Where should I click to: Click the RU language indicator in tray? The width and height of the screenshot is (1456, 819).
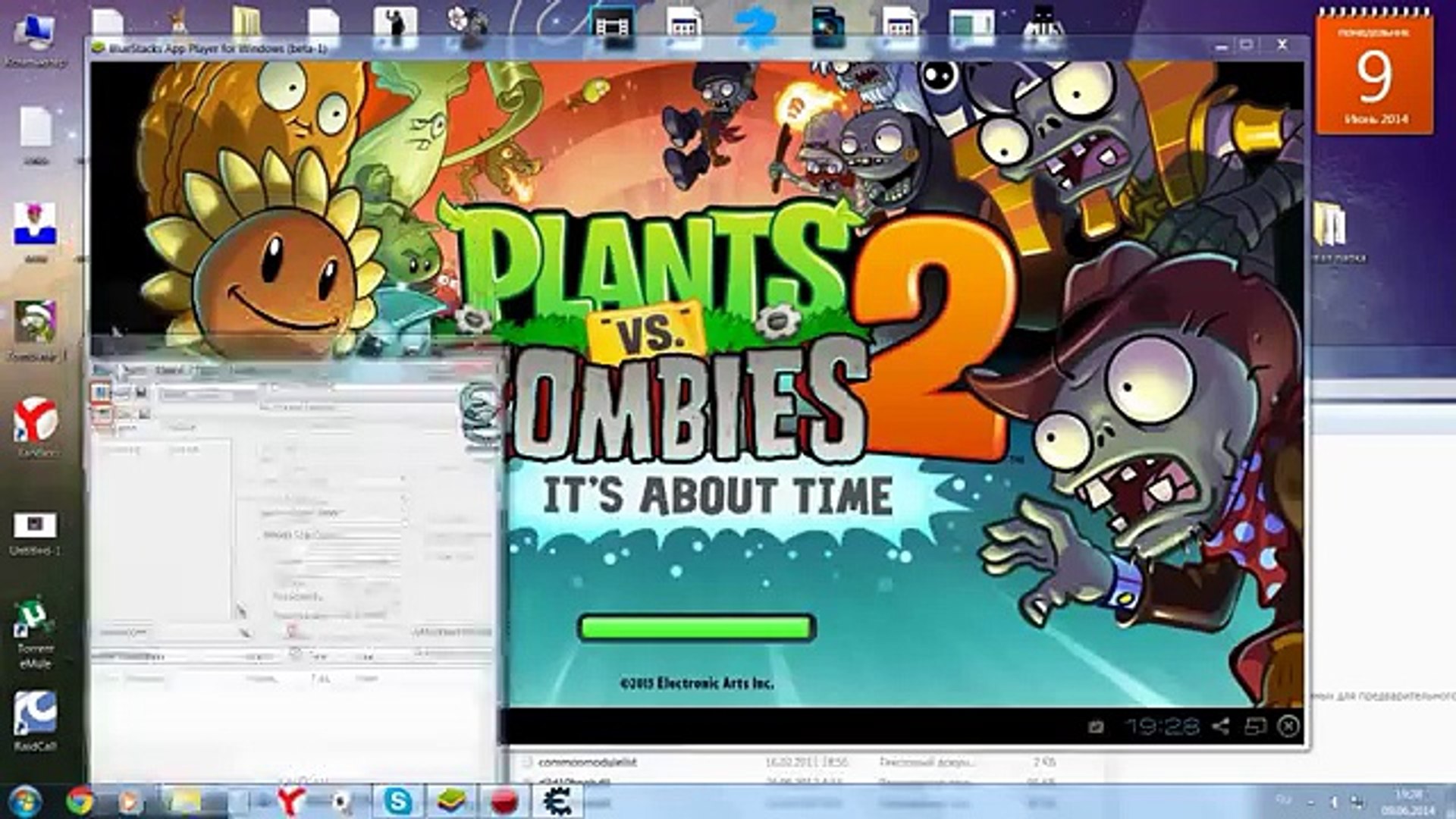pos(1283,800)
